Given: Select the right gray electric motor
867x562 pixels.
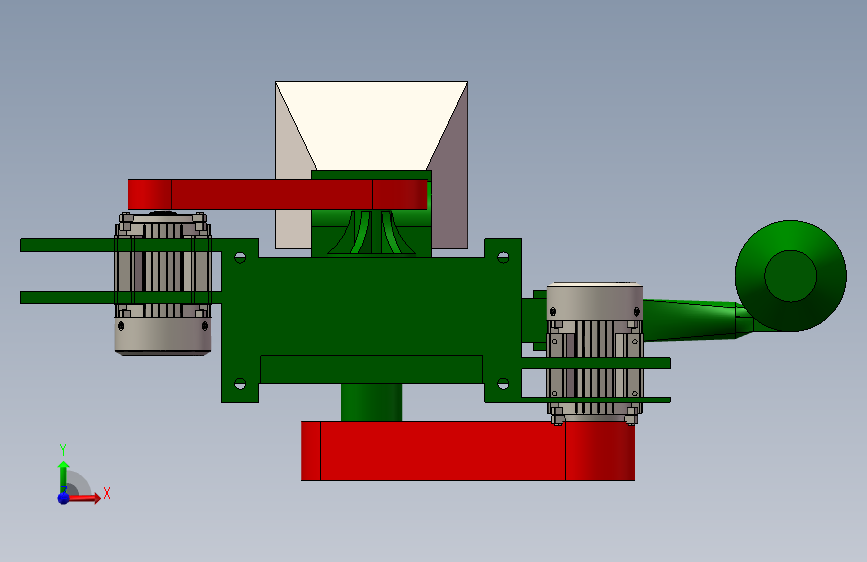Looking at the screenshot, I should pos(595,352).
